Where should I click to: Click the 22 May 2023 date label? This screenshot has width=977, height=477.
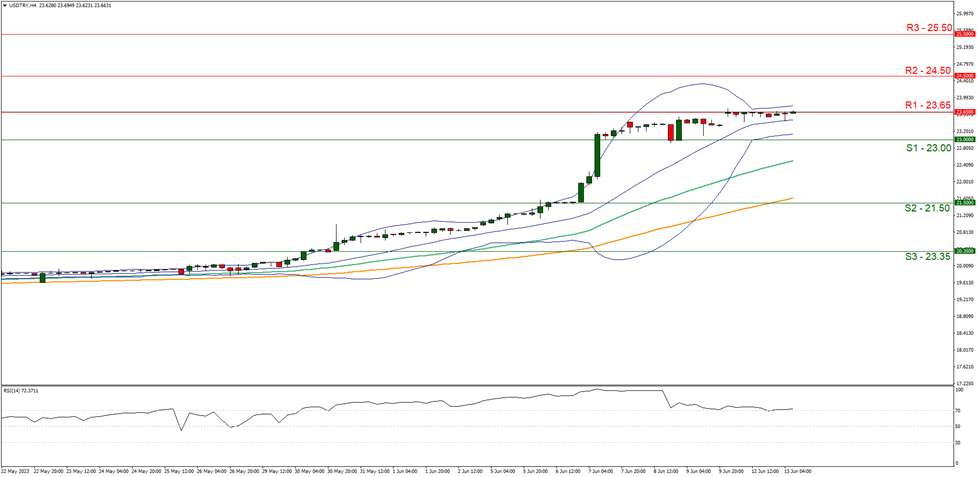[x=17, y=472]
